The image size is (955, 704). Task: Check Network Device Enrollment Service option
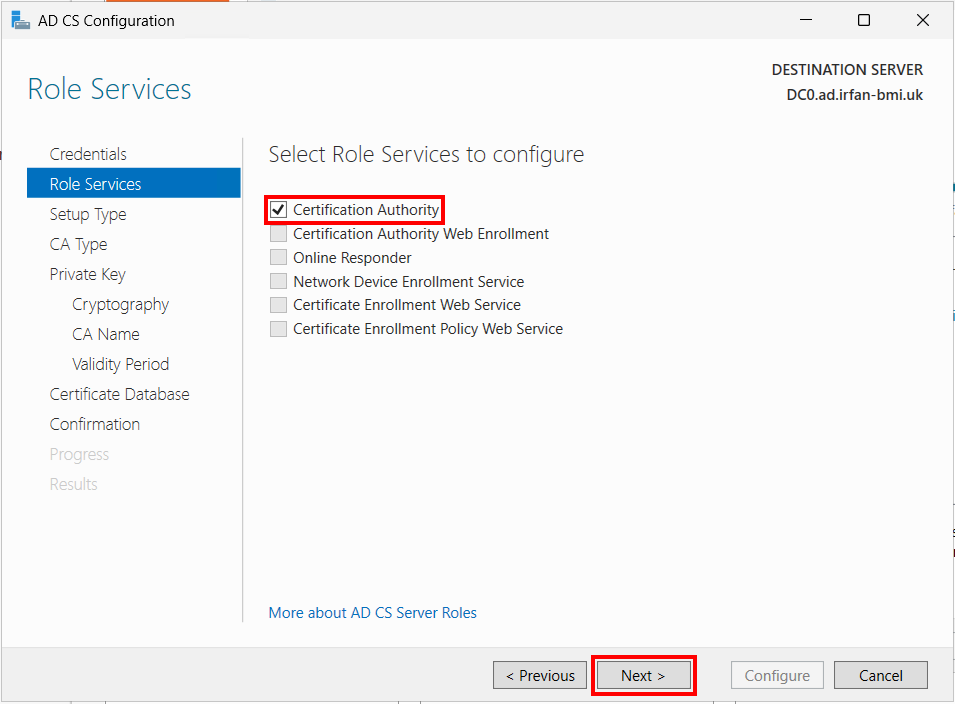click(278, 281)
